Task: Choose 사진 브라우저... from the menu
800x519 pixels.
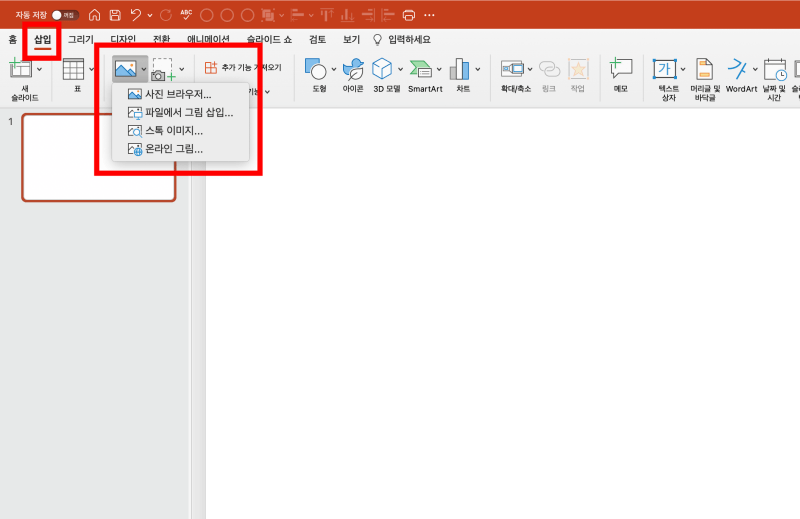Action: point(180,94)
